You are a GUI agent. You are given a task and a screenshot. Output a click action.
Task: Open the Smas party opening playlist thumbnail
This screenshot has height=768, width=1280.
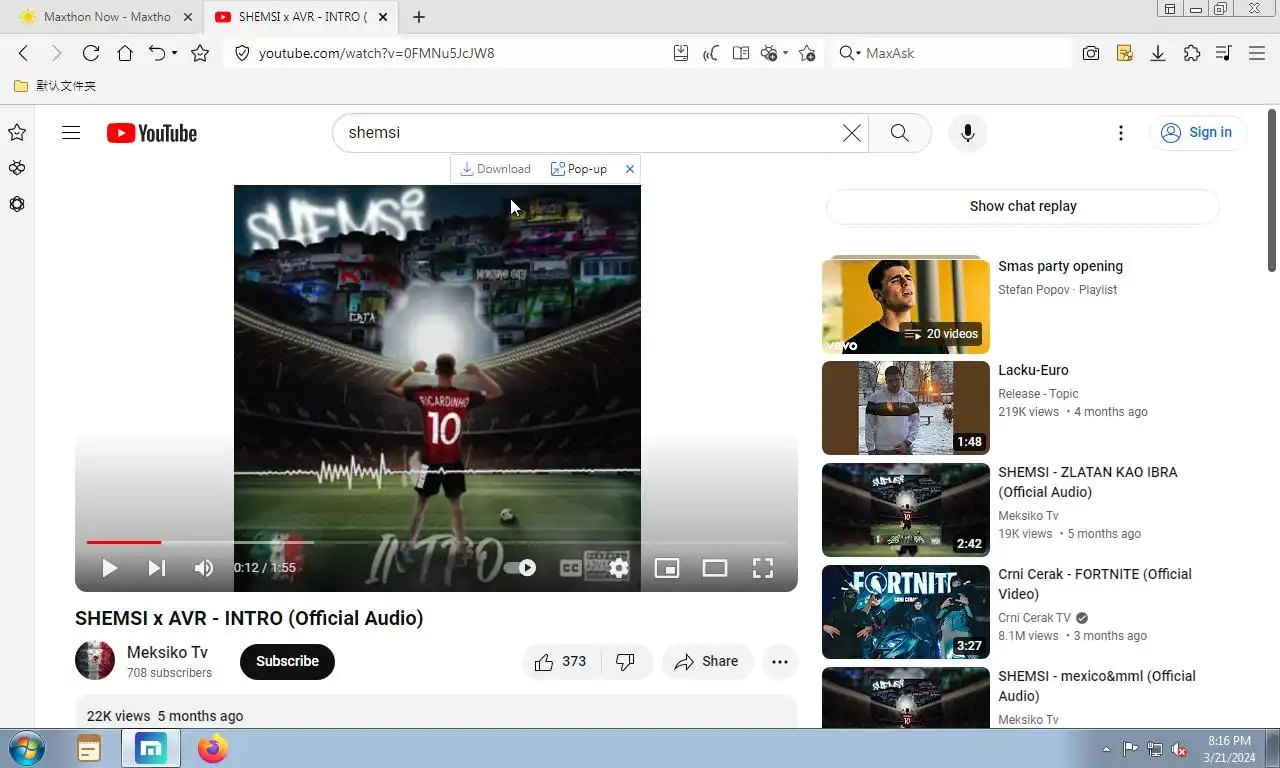click(906, 307)
